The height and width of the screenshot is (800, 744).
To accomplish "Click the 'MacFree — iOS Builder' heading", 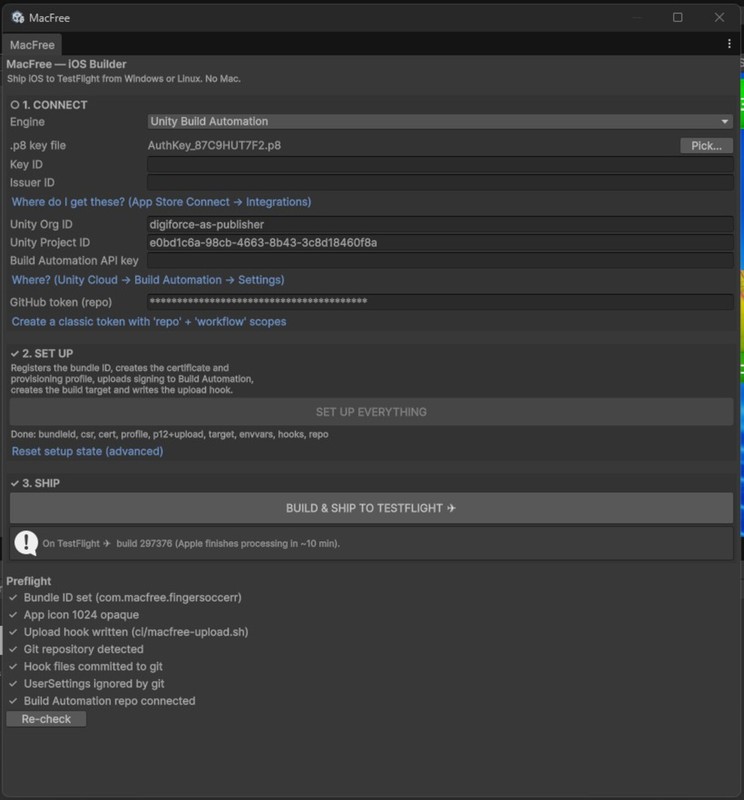I will coord(66,64).
